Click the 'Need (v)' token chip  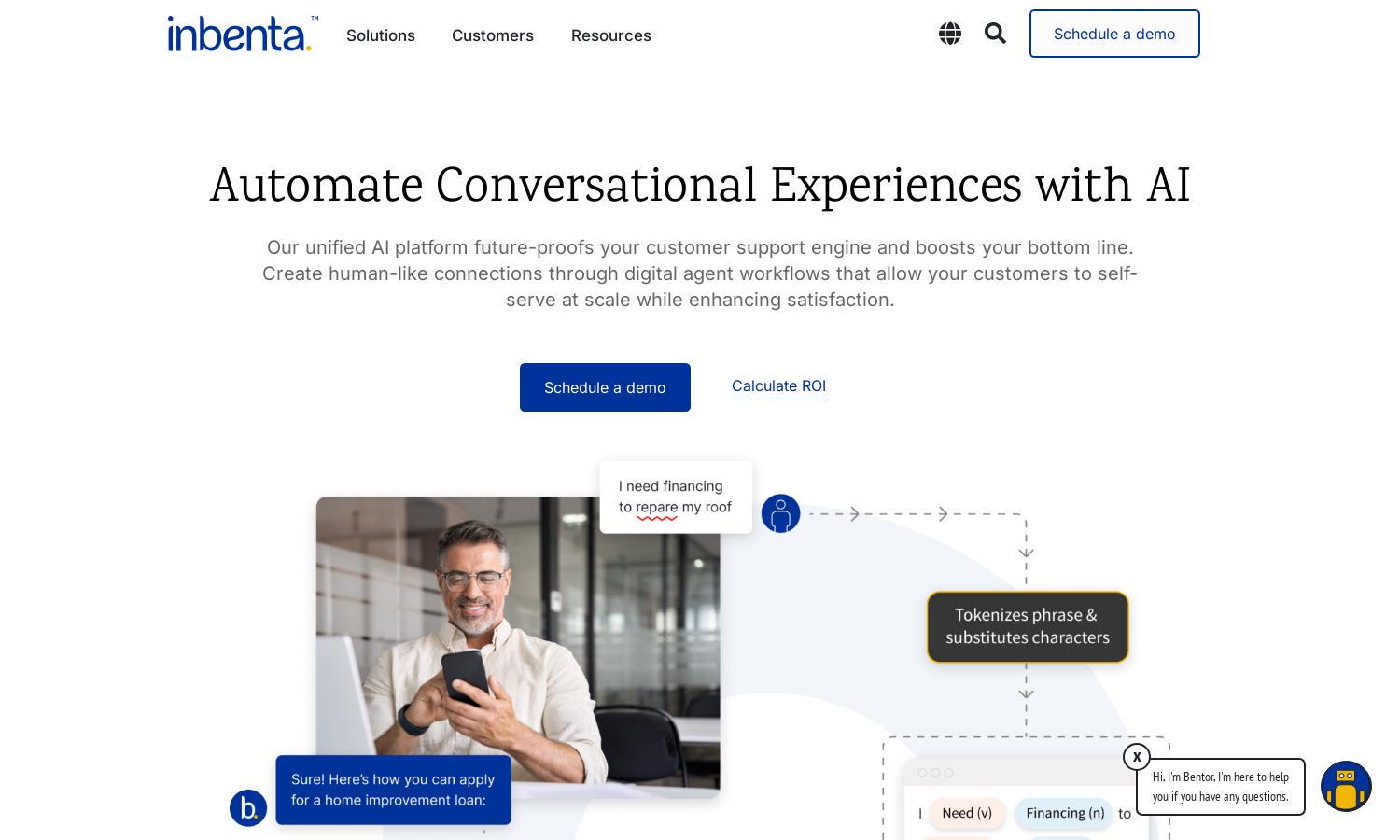[x=967, y=813]
